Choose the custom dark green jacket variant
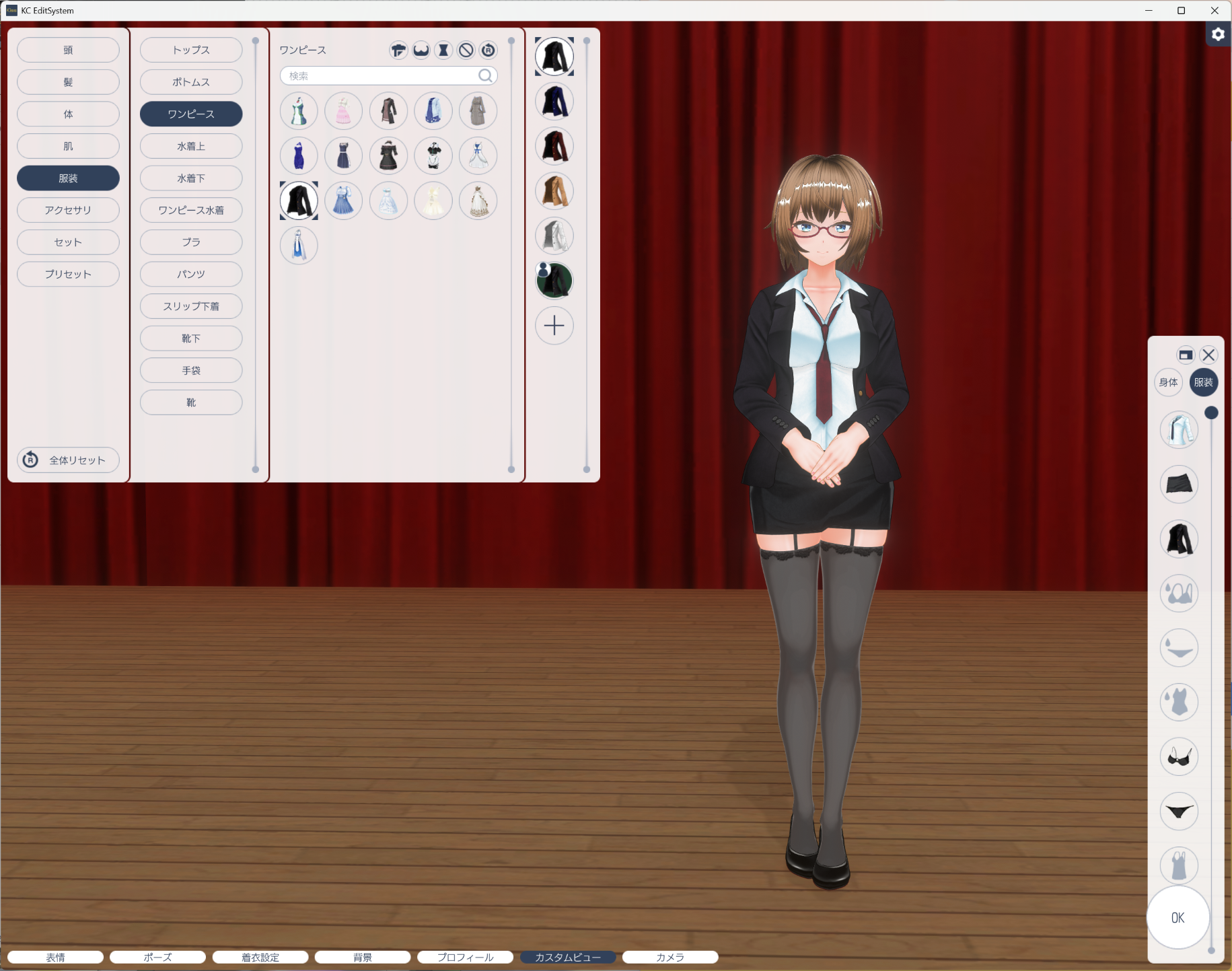The width and height of the screenshot is (1232, 971). tap(554, 281)
